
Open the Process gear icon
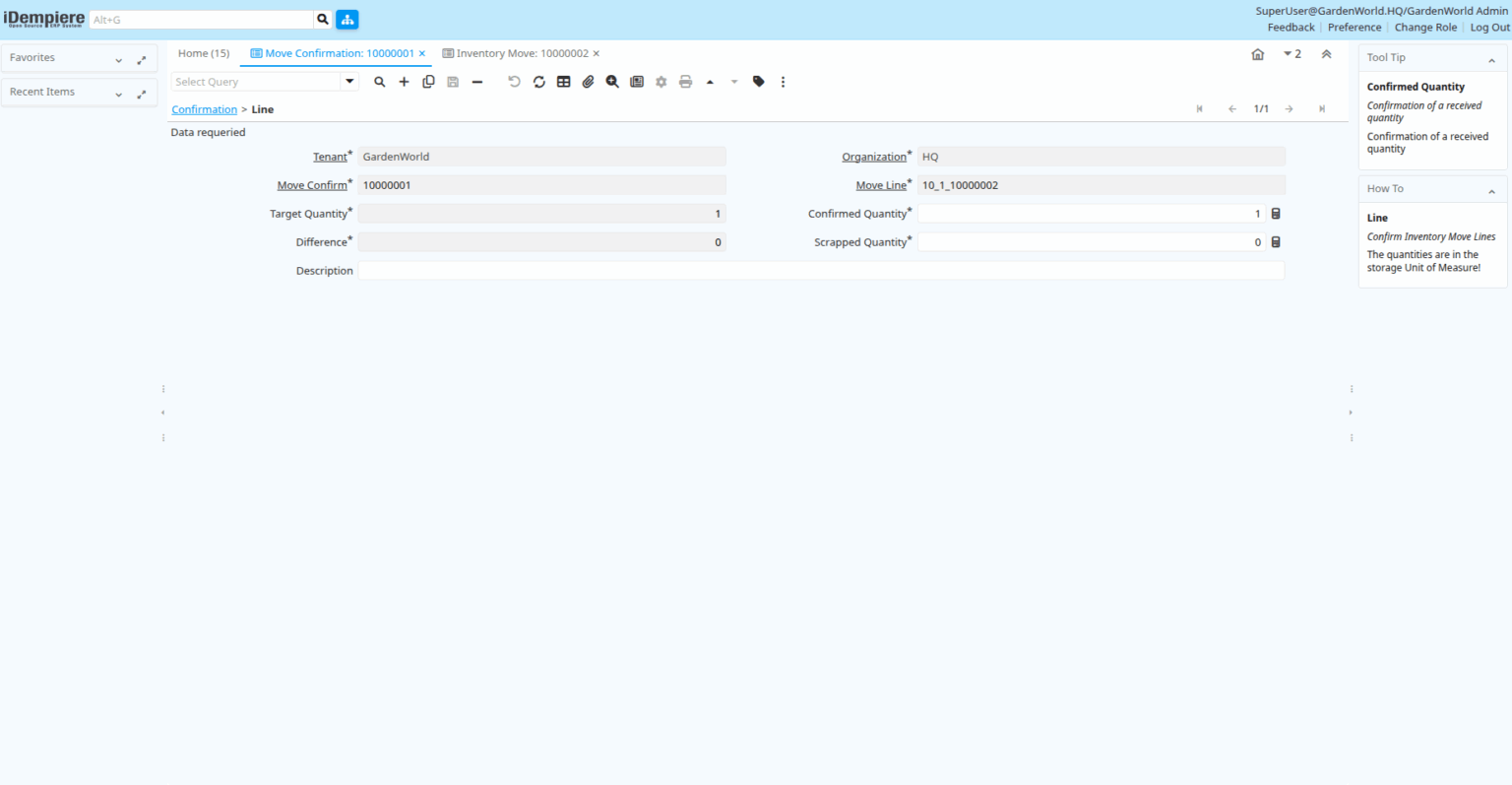point(661,82)
